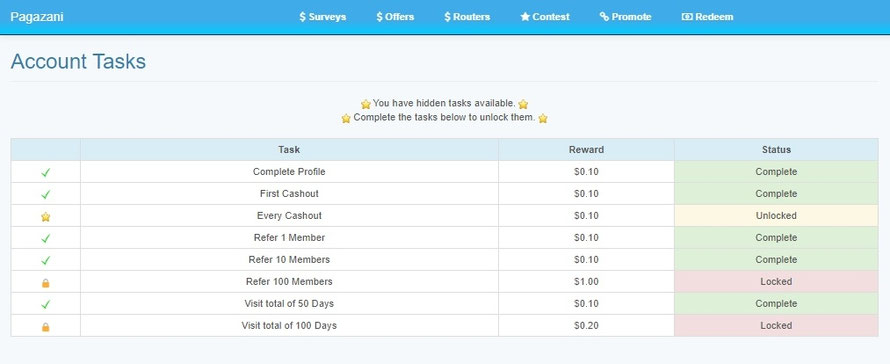Image resolution: width=890 pixels, height=364 pixels.
Task: Select the 'Refer 1 Member' task cell
Action: [x=289, y=237]
